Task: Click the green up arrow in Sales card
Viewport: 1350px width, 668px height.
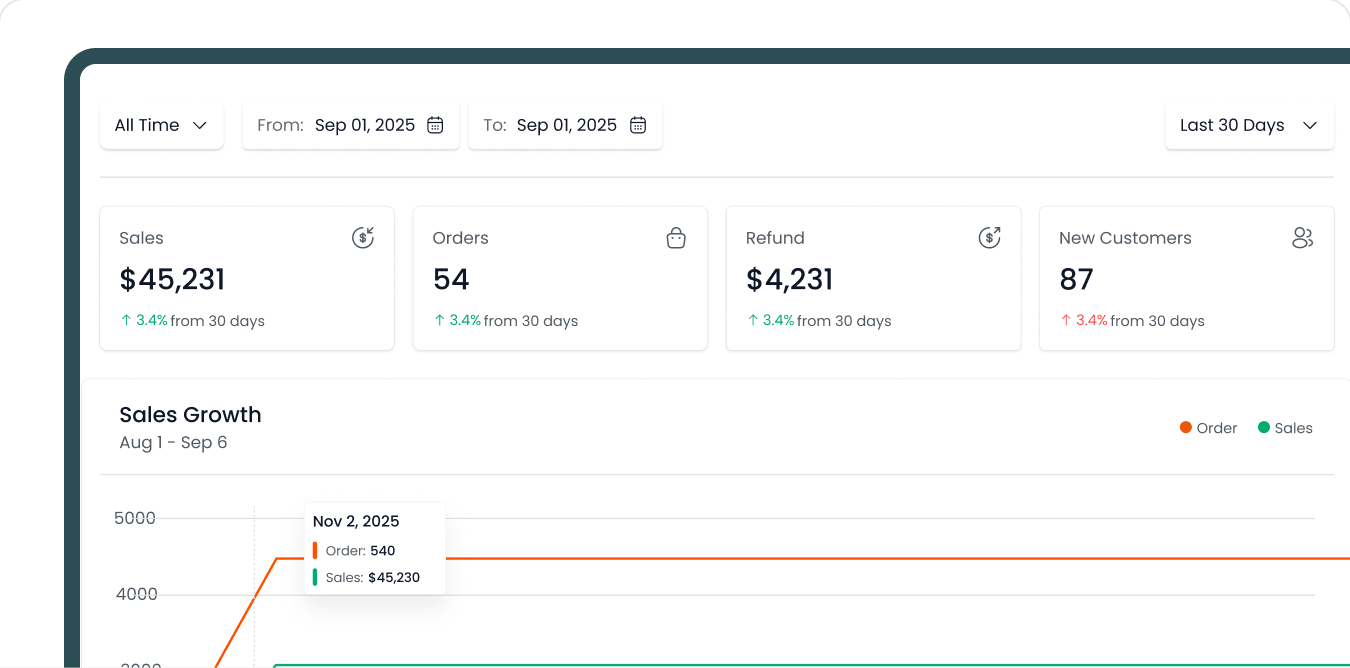Action: point(126,321)
